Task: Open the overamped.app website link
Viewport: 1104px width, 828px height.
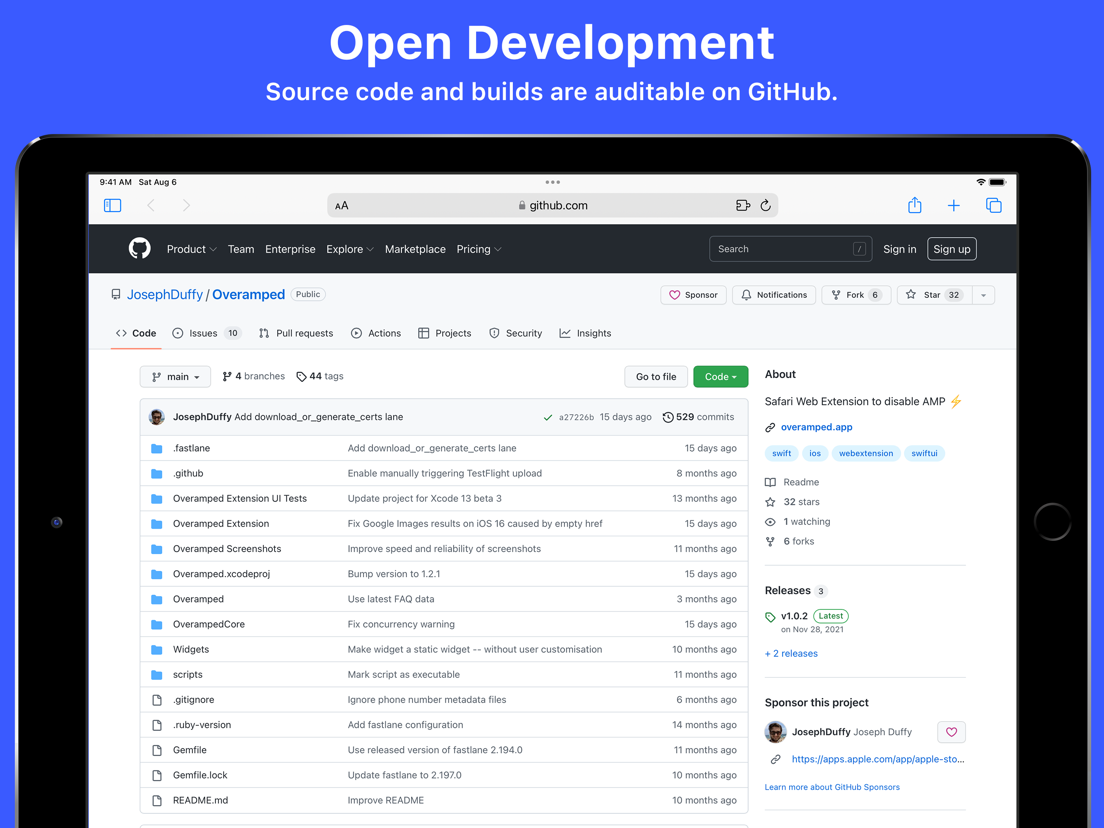Action: coord(817,427)
